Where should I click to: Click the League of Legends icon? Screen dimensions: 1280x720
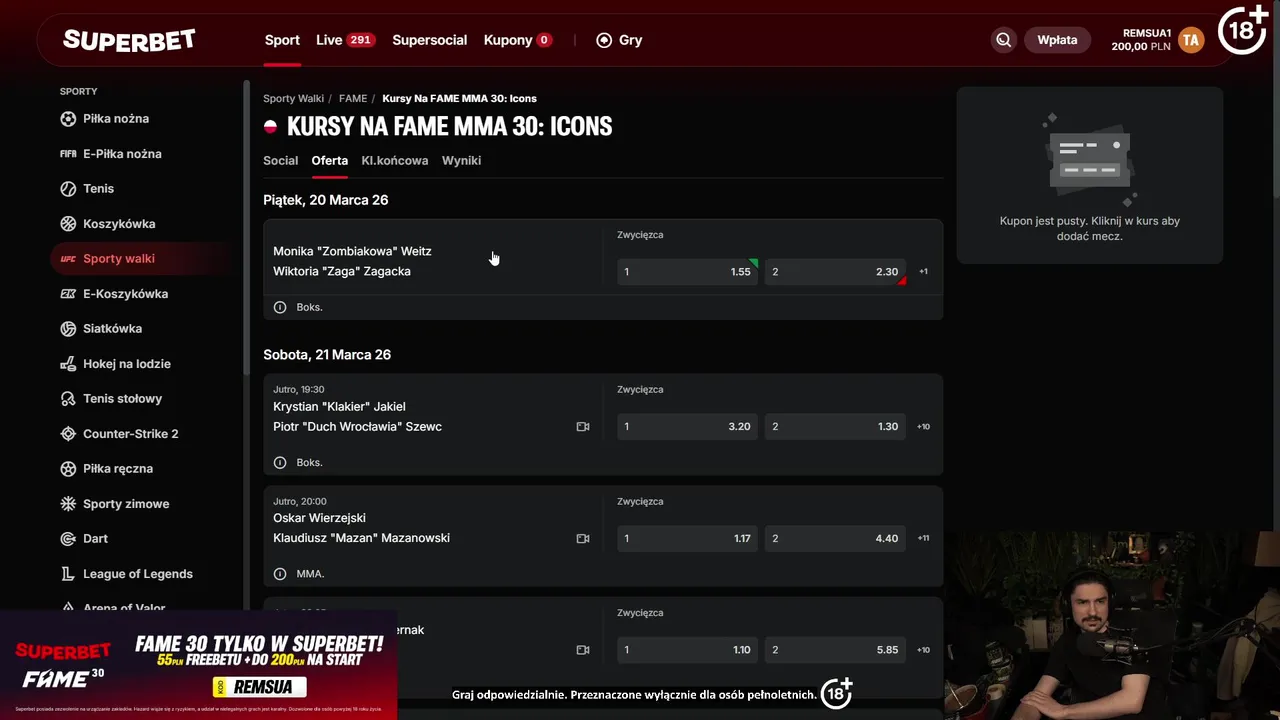[x=68, y=574]
